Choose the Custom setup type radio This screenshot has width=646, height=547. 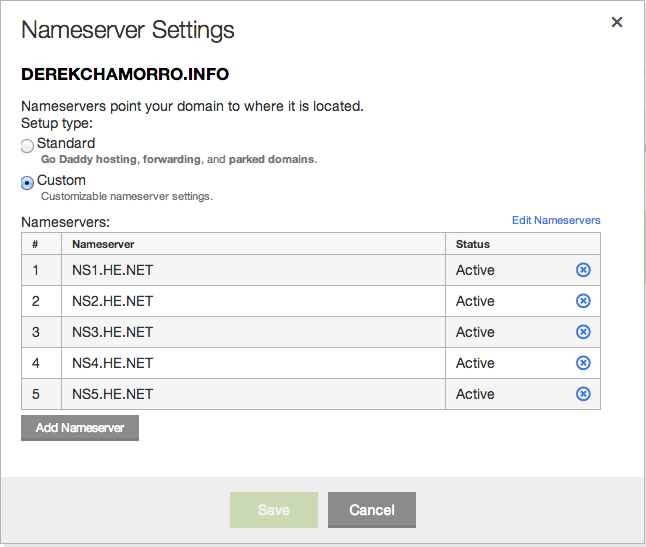[x=27, y=182]
